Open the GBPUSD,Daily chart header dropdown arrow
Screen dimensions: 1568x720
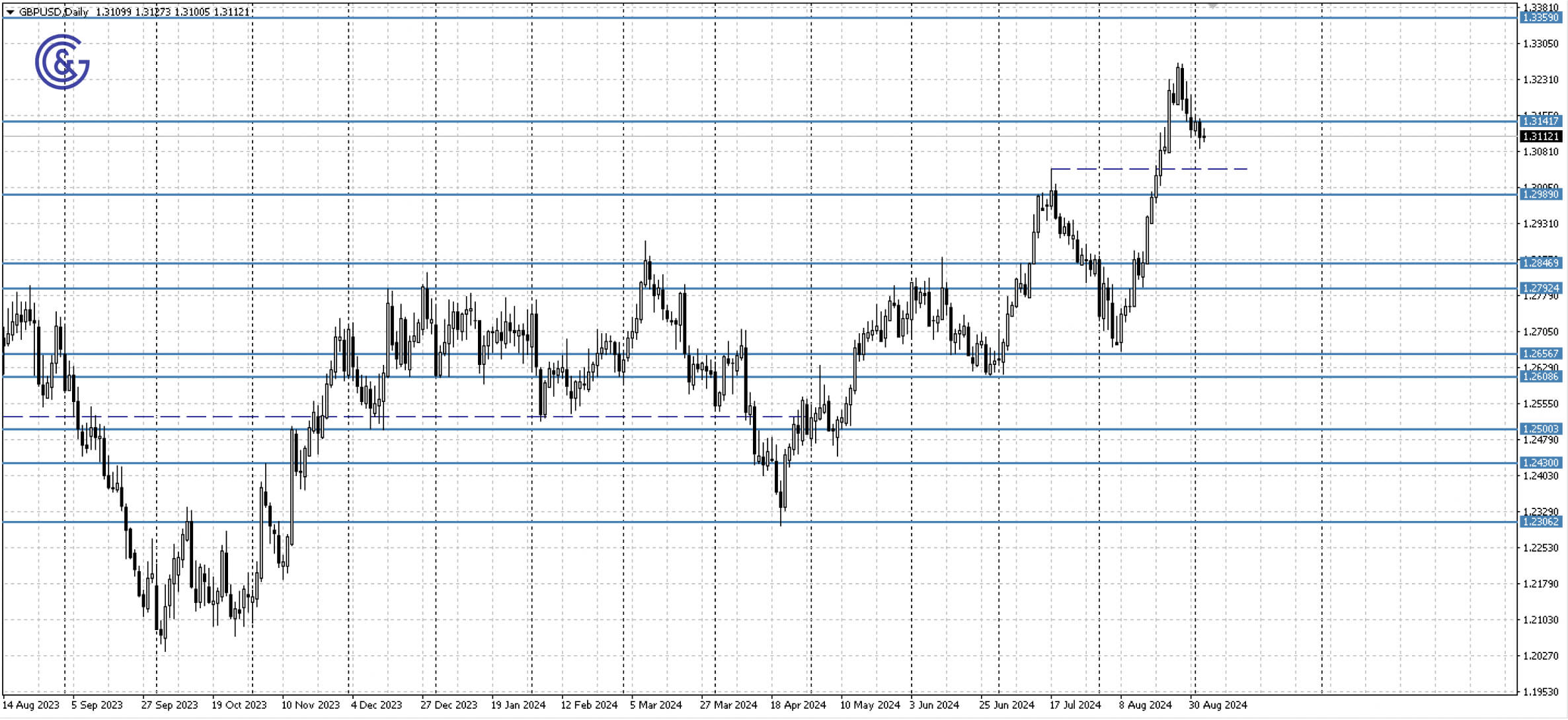point(11,11)
